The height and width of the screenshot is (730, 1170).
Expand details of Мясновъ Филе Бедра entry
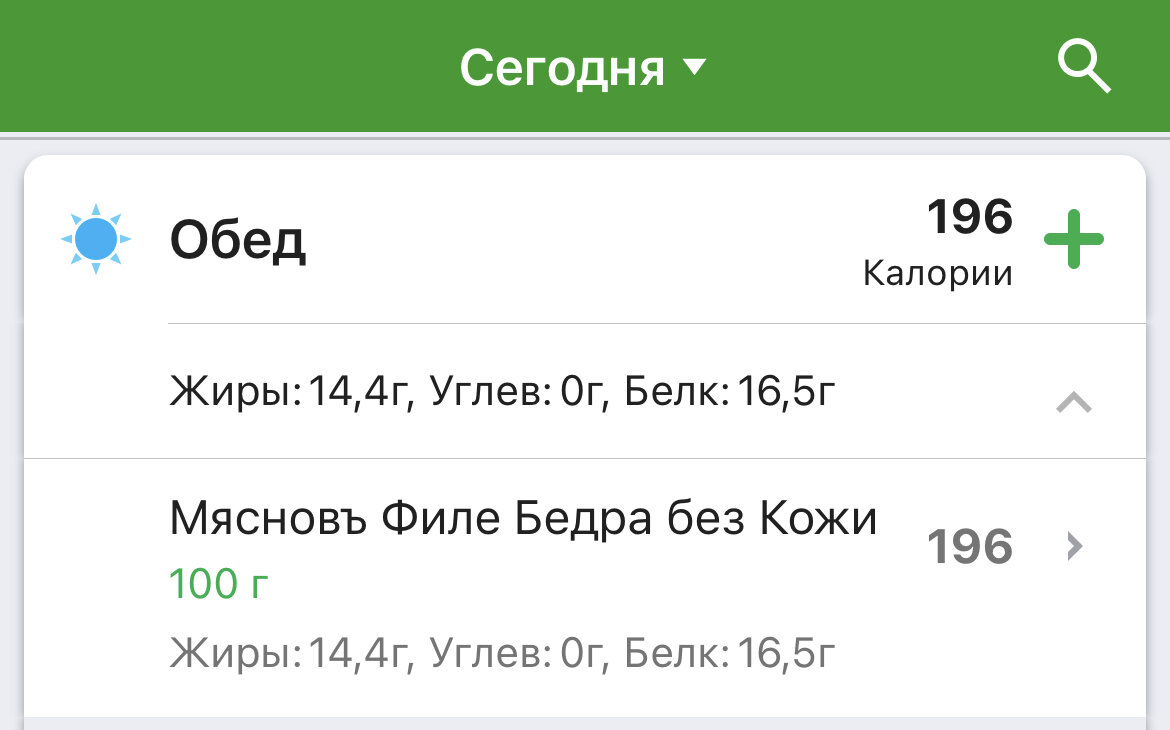(x=1073, y=547)
